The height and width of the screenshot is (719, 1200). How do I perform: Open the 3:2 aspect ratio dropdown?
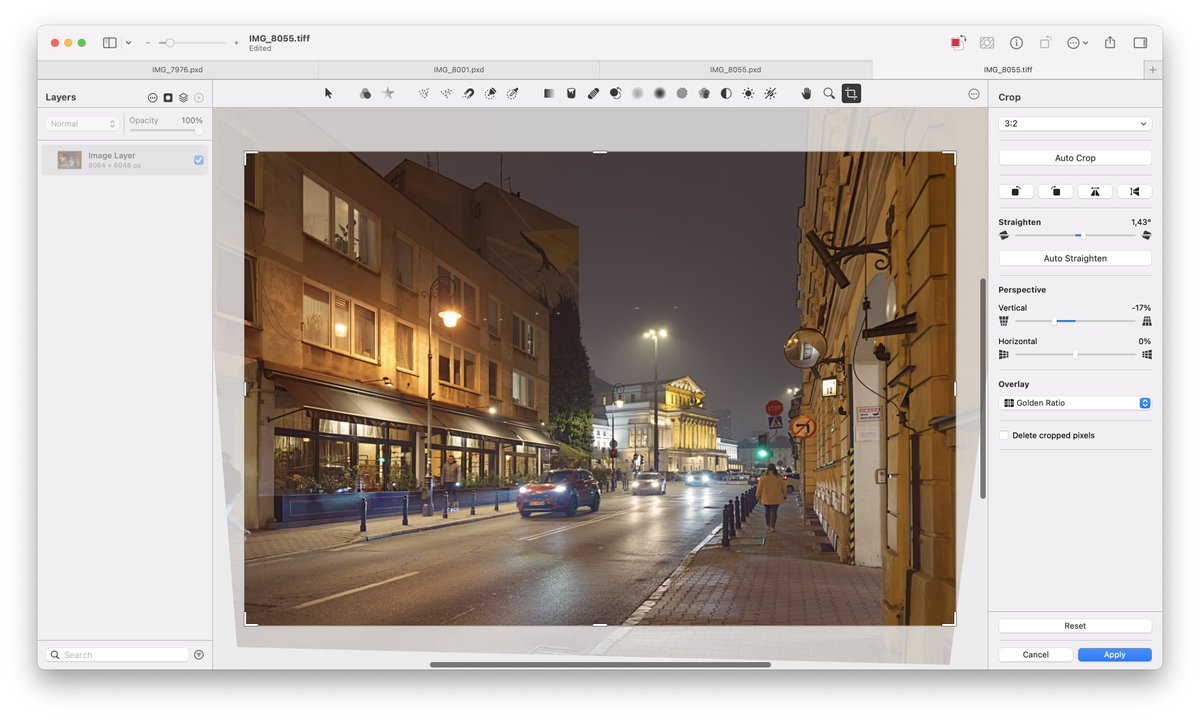point(1075,124)
